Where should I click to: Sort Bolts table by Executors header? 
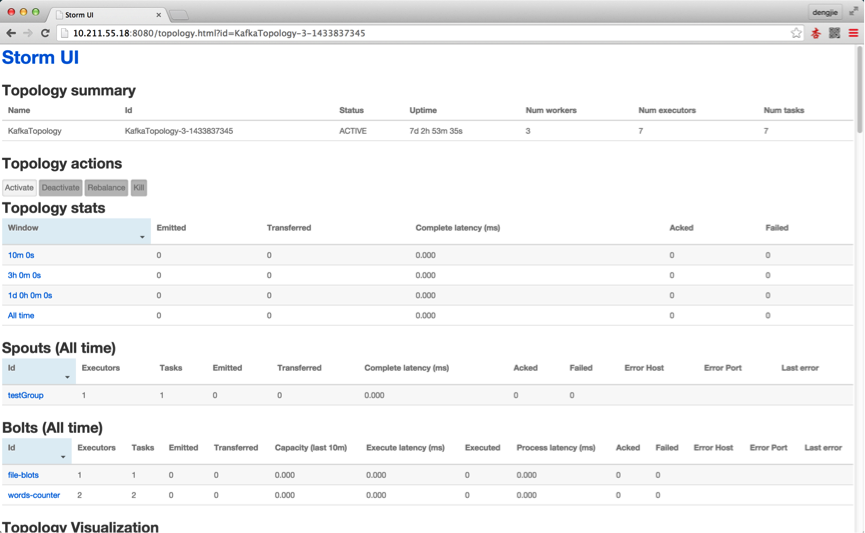[x=97, y=447]
